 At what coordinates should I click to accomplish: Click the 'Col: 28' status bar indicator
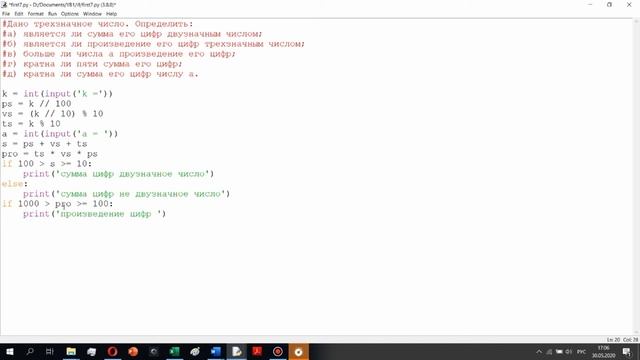(631, 340)
